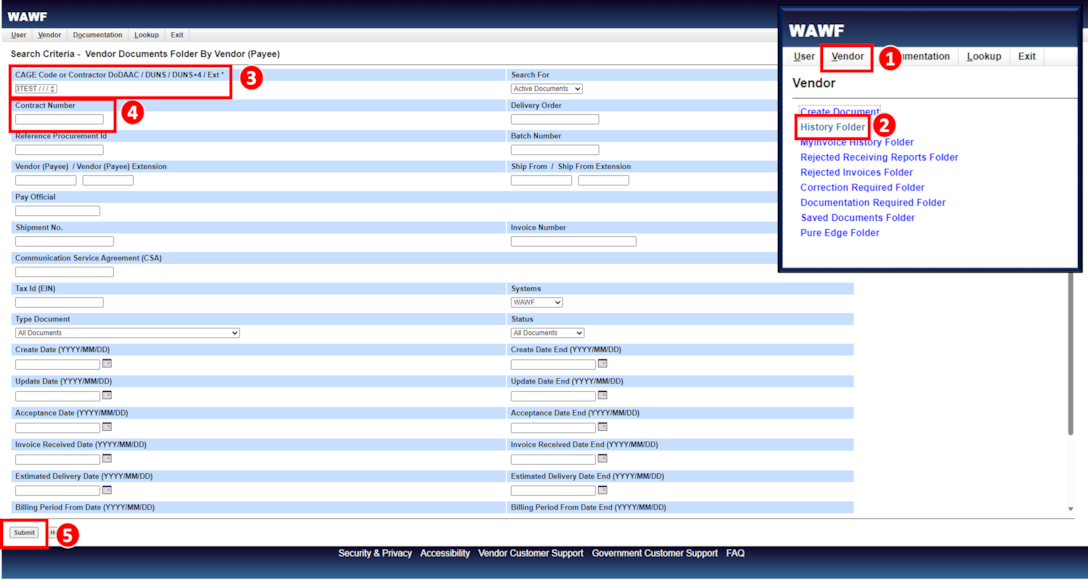Focus the Ship From Extension field
The width and height of the screenshot is (1088, 580).
(x=604, y=180)
